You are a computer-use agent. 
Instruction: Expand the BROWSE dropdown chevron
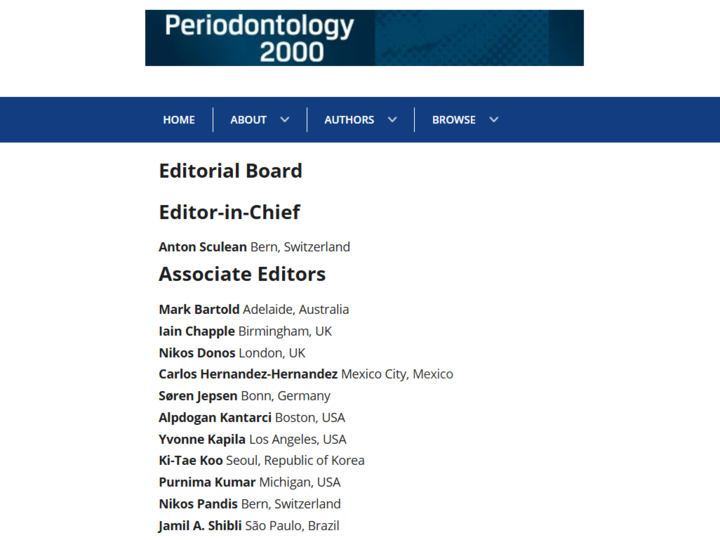pyautogui.click(x=494, y=120)
